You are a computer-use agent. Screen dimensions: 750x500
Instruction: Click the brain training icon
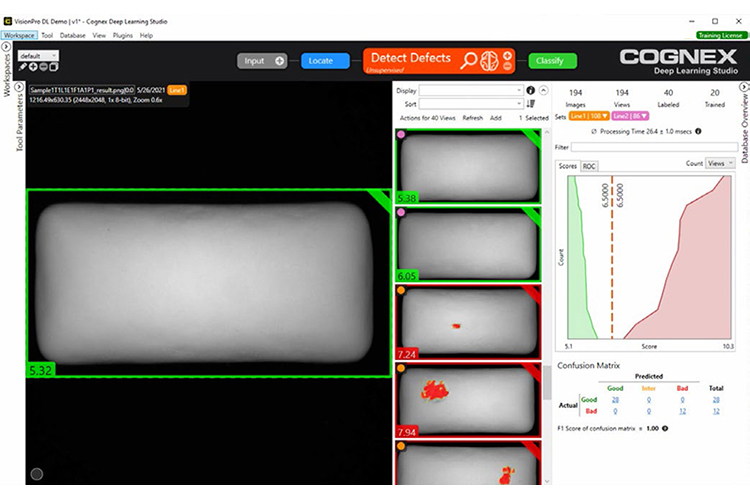(x=491, y=59)
